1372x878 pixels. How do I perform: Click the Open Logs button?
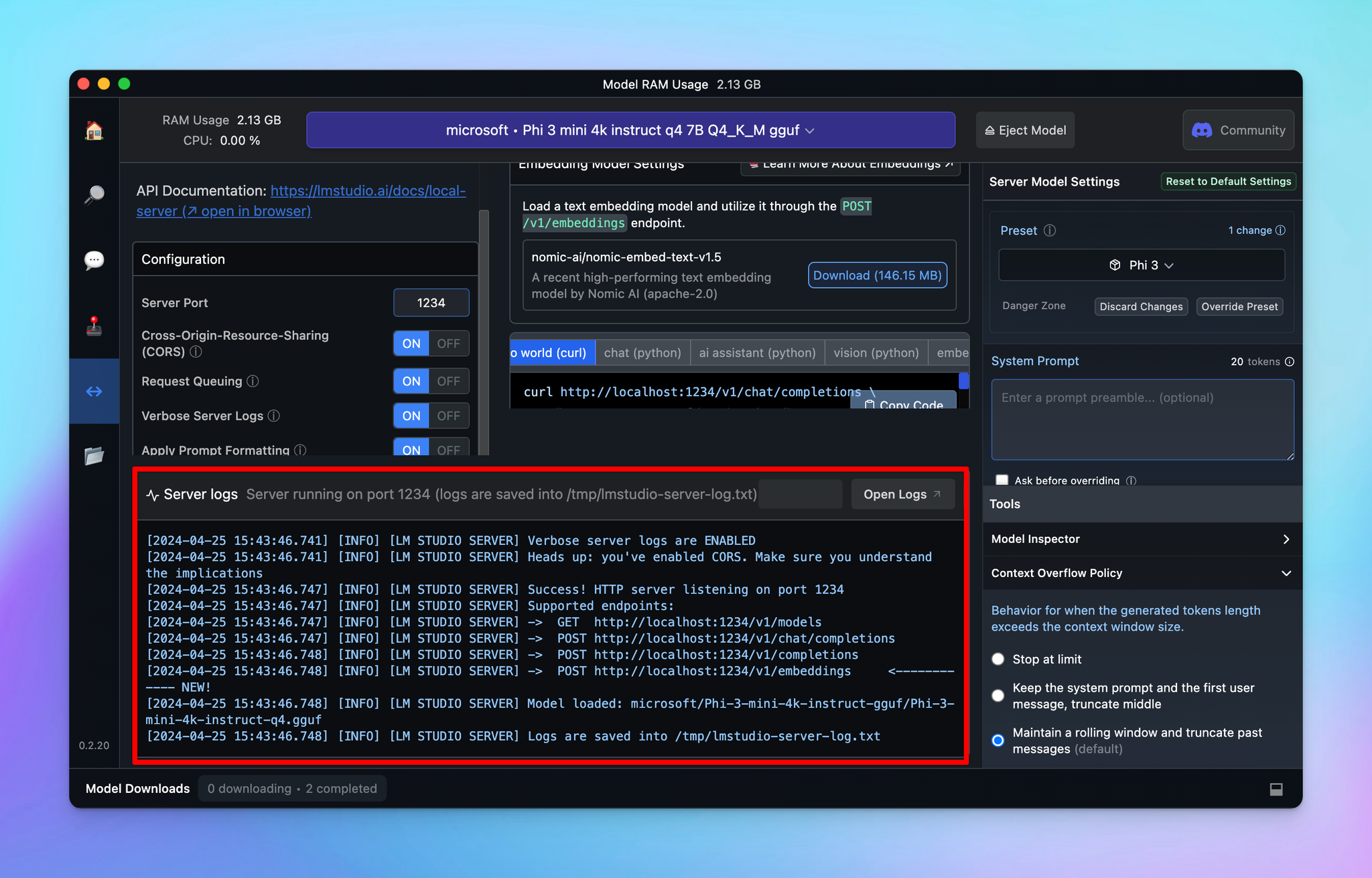click(902, 495)
